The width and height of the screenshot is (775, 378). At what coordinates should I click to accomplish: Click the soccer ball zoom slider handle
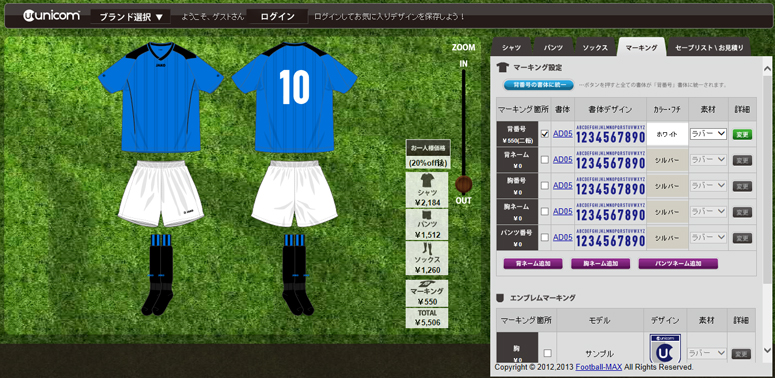(464, 184)
